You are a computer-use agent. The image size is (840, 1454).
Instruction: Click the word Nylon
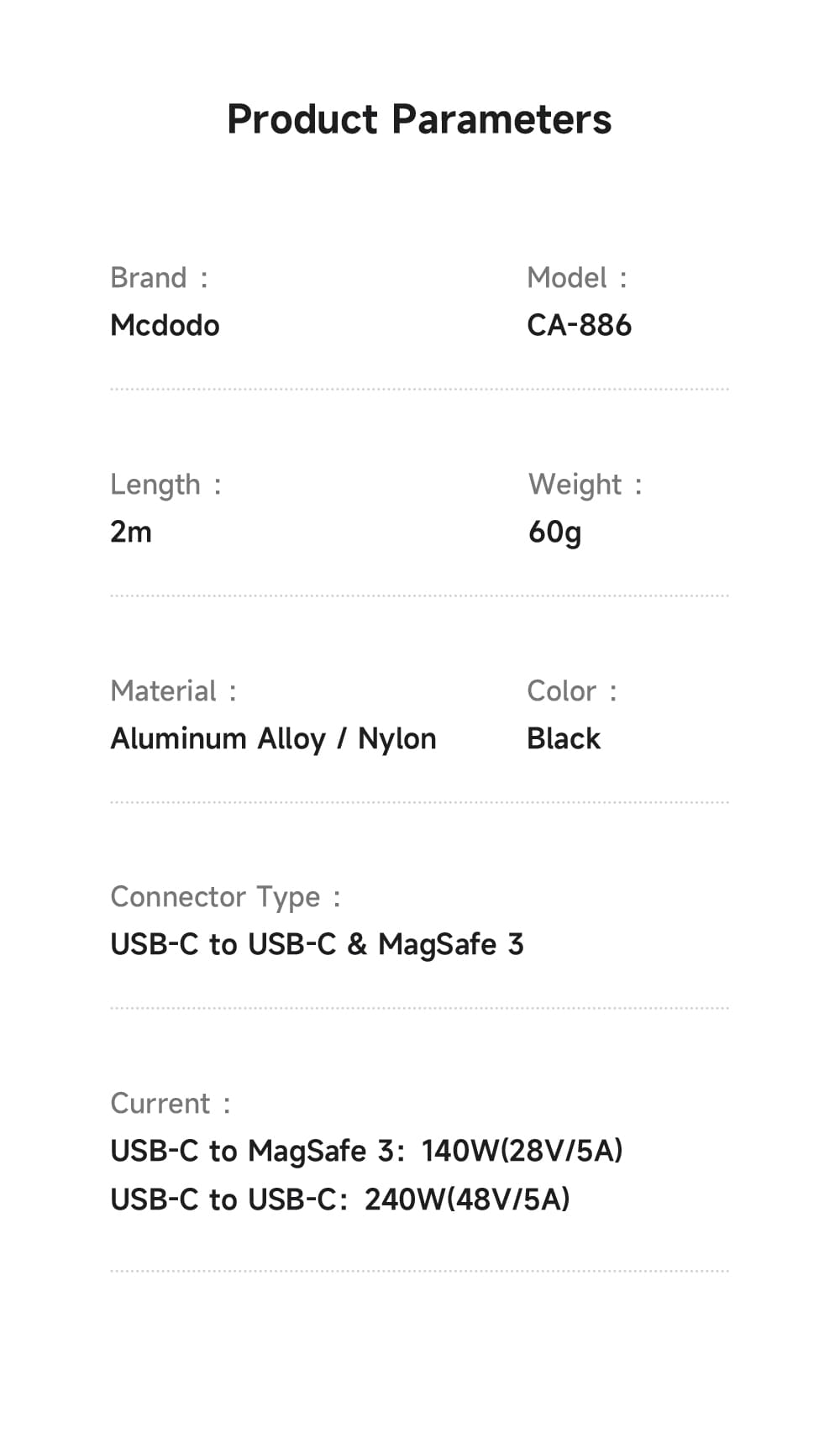397,738
